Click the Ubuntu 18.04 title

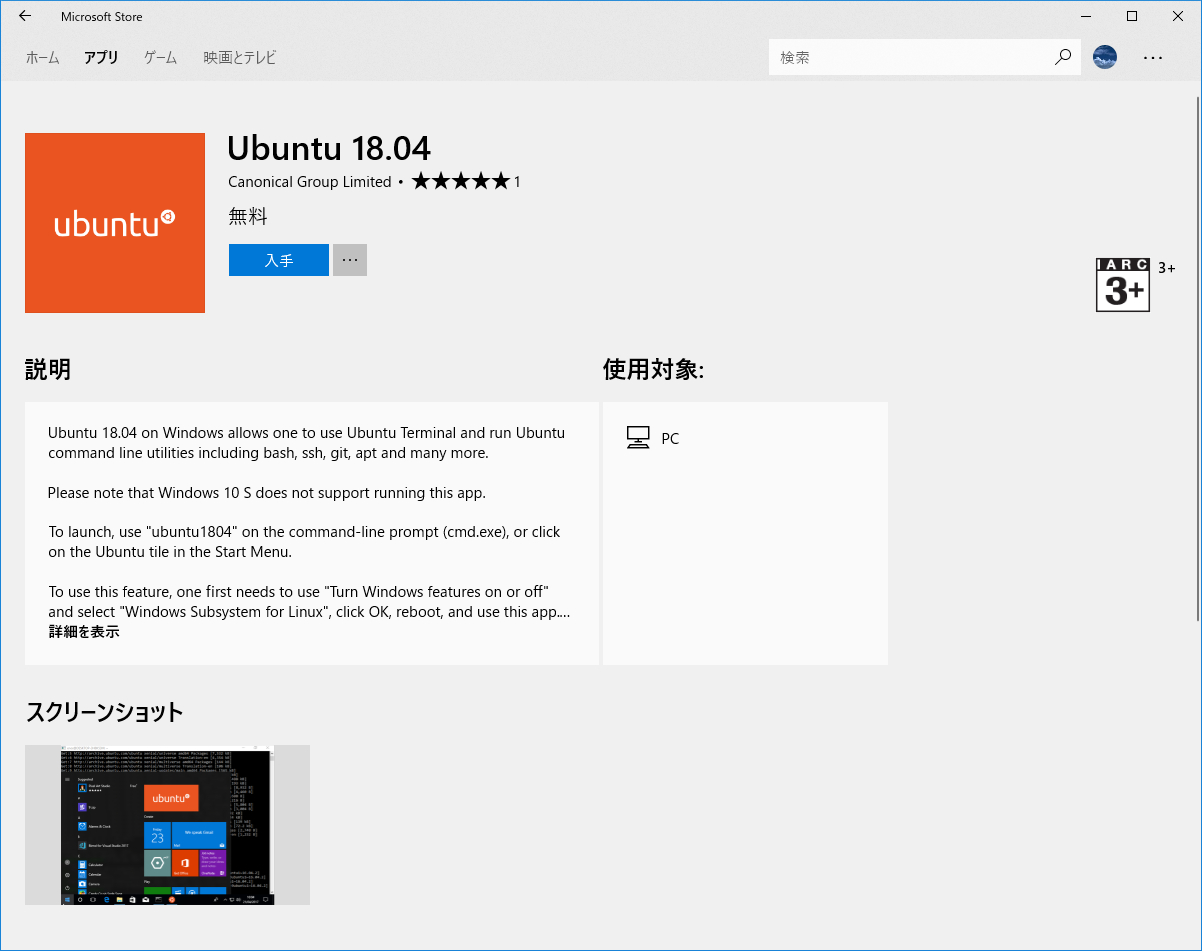pos(329,148)
